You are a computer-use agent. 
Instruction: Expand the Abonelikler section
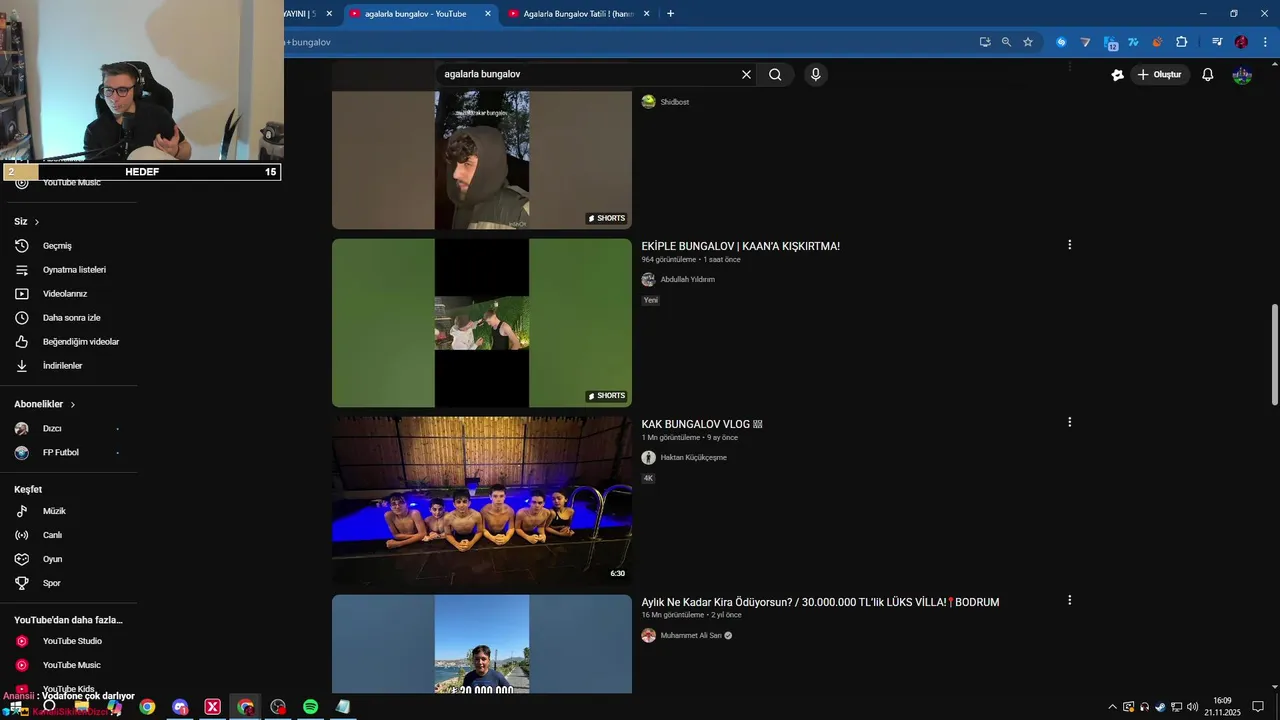(x=45, y=404)
